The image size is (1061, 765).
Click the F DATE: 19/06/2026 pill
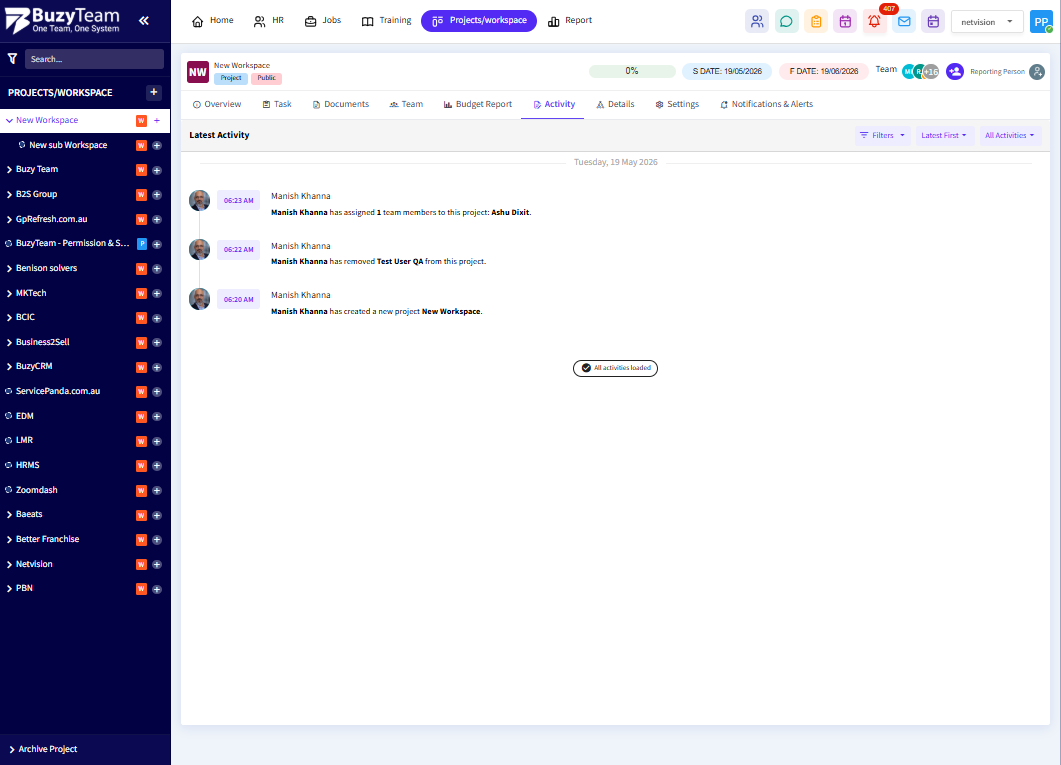tap(823, 71)
